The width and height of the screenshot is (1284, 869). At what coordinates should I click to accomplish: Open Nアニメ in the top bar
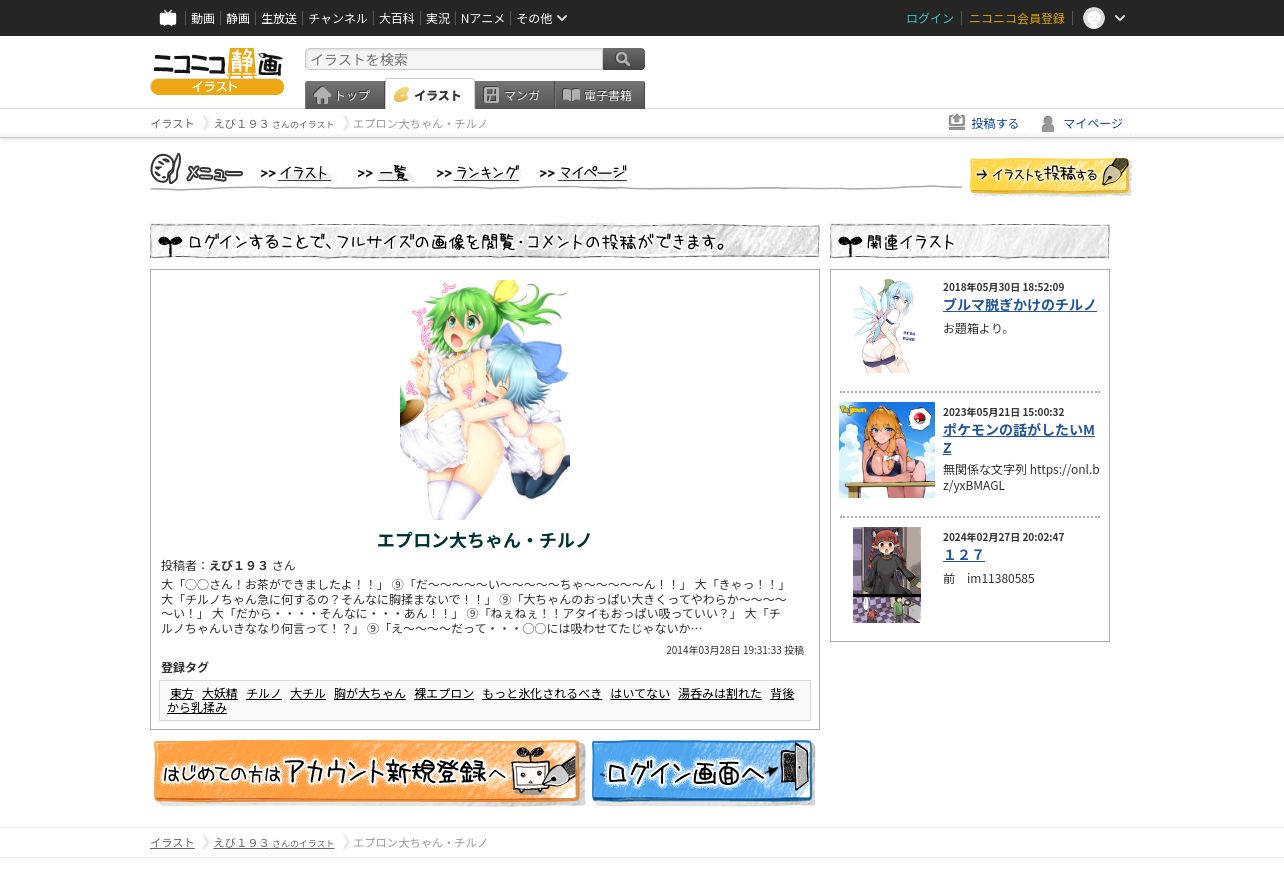483,18
